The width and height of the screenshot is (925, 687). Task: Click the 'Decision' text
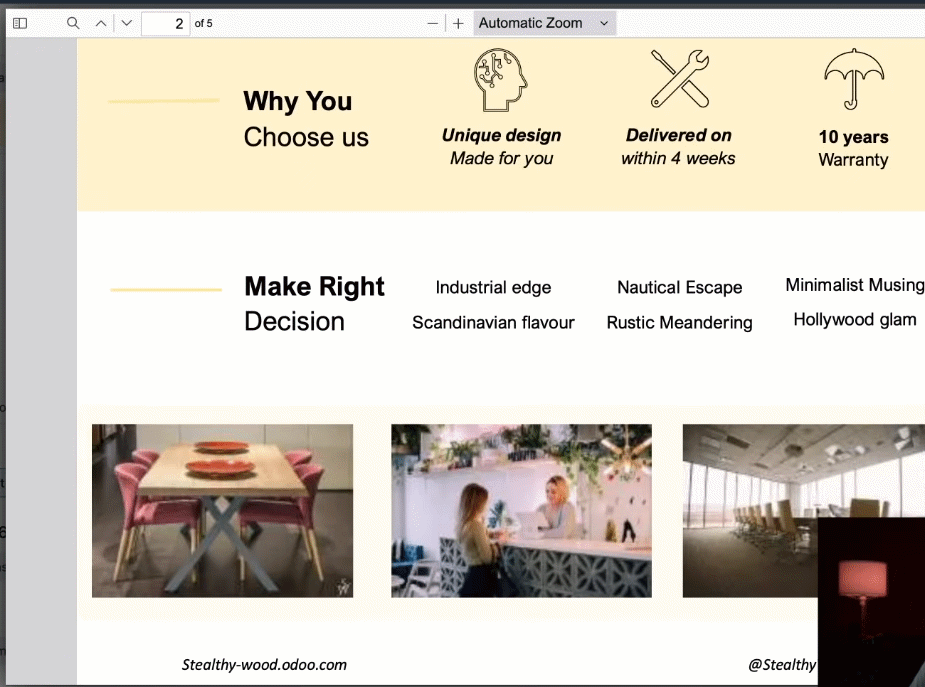294,321
